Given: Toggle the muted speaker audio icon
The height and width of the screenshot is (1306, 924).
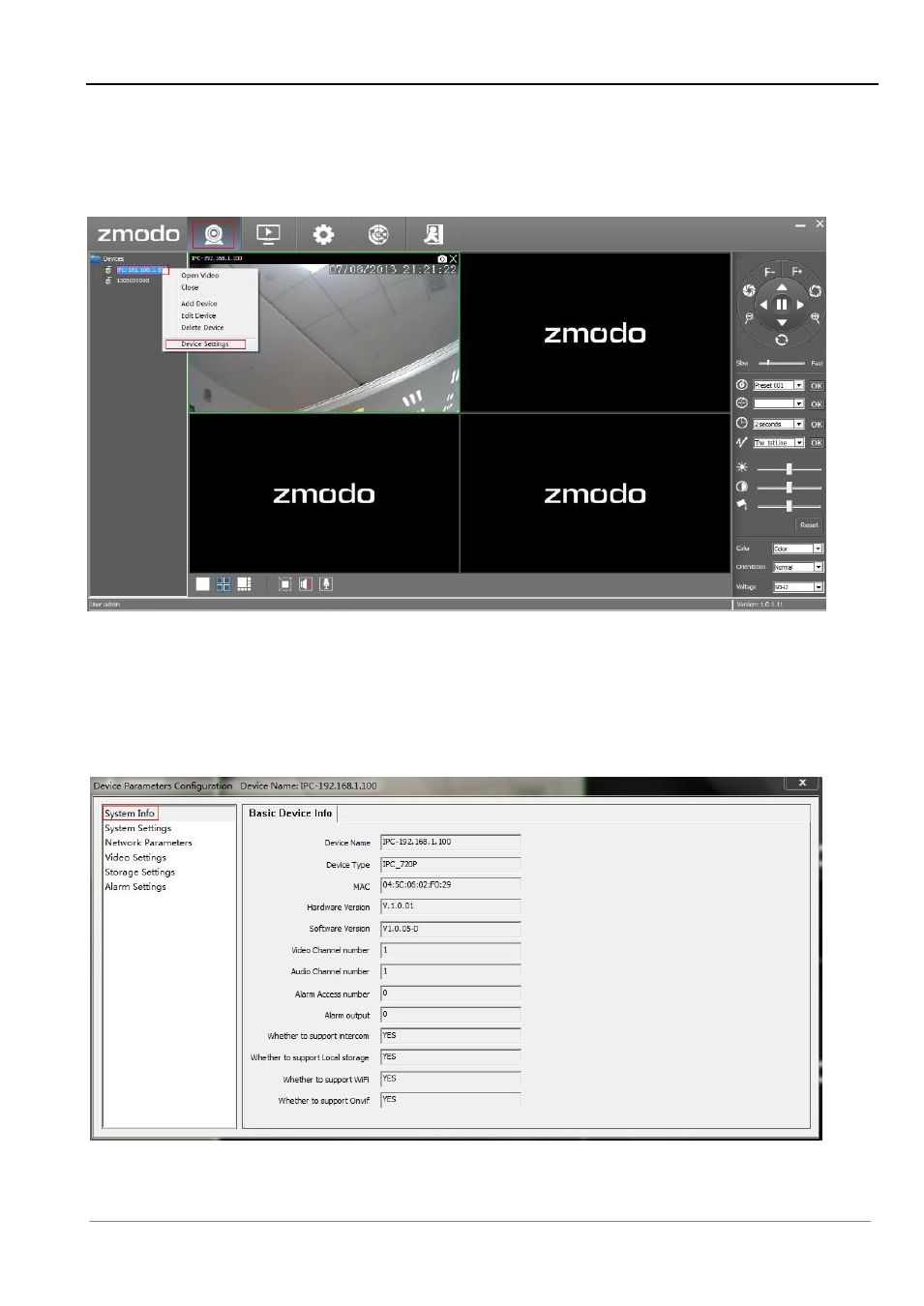Looking at the screenshot, I should tap(306, 584).
